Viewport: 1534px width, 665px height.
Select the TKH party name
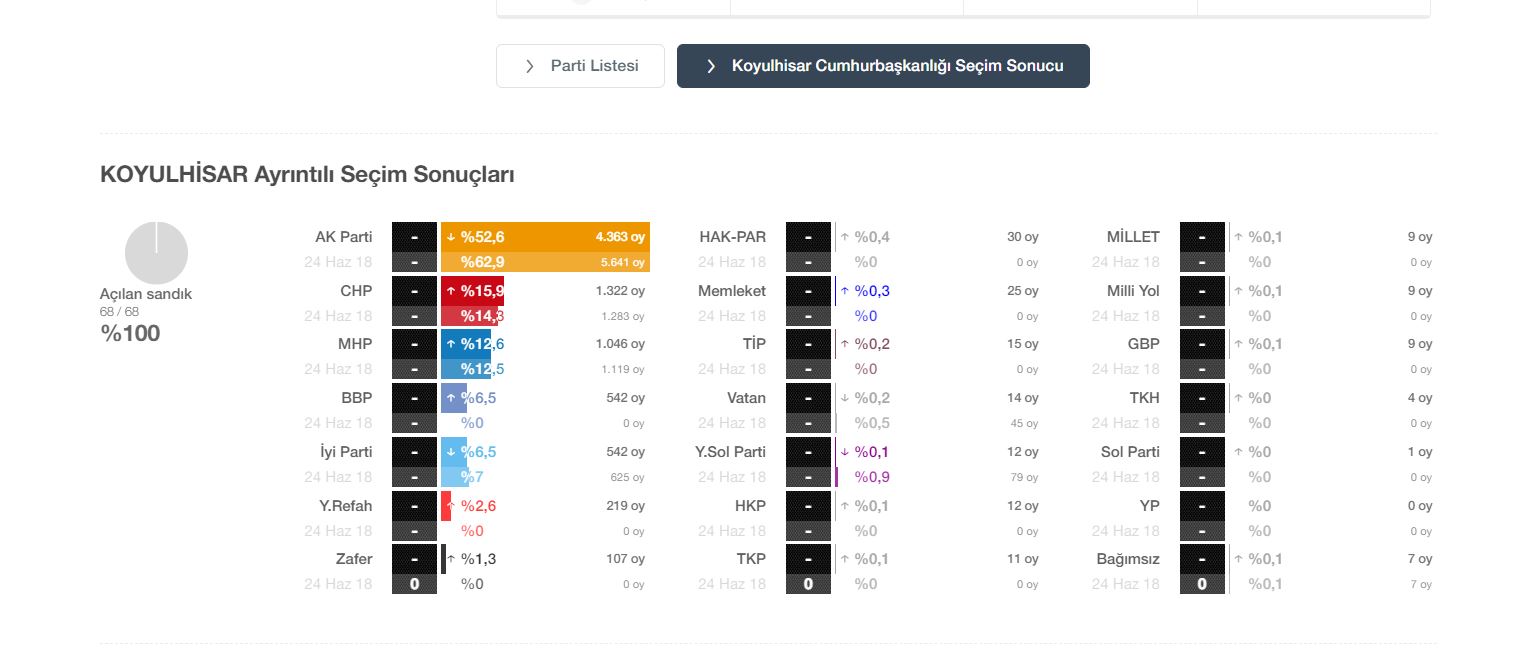click(x=1145, y=398)
